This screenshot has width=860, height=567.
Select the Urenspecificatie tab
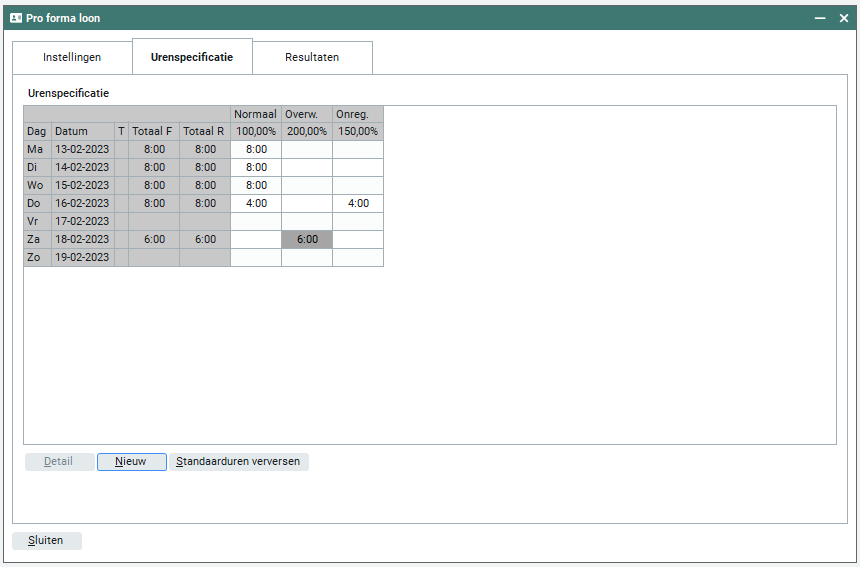click(192, 57)
